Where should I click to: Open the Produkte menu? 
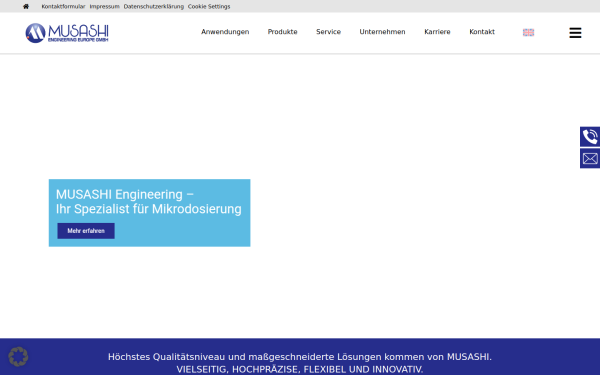coord(282,32)
